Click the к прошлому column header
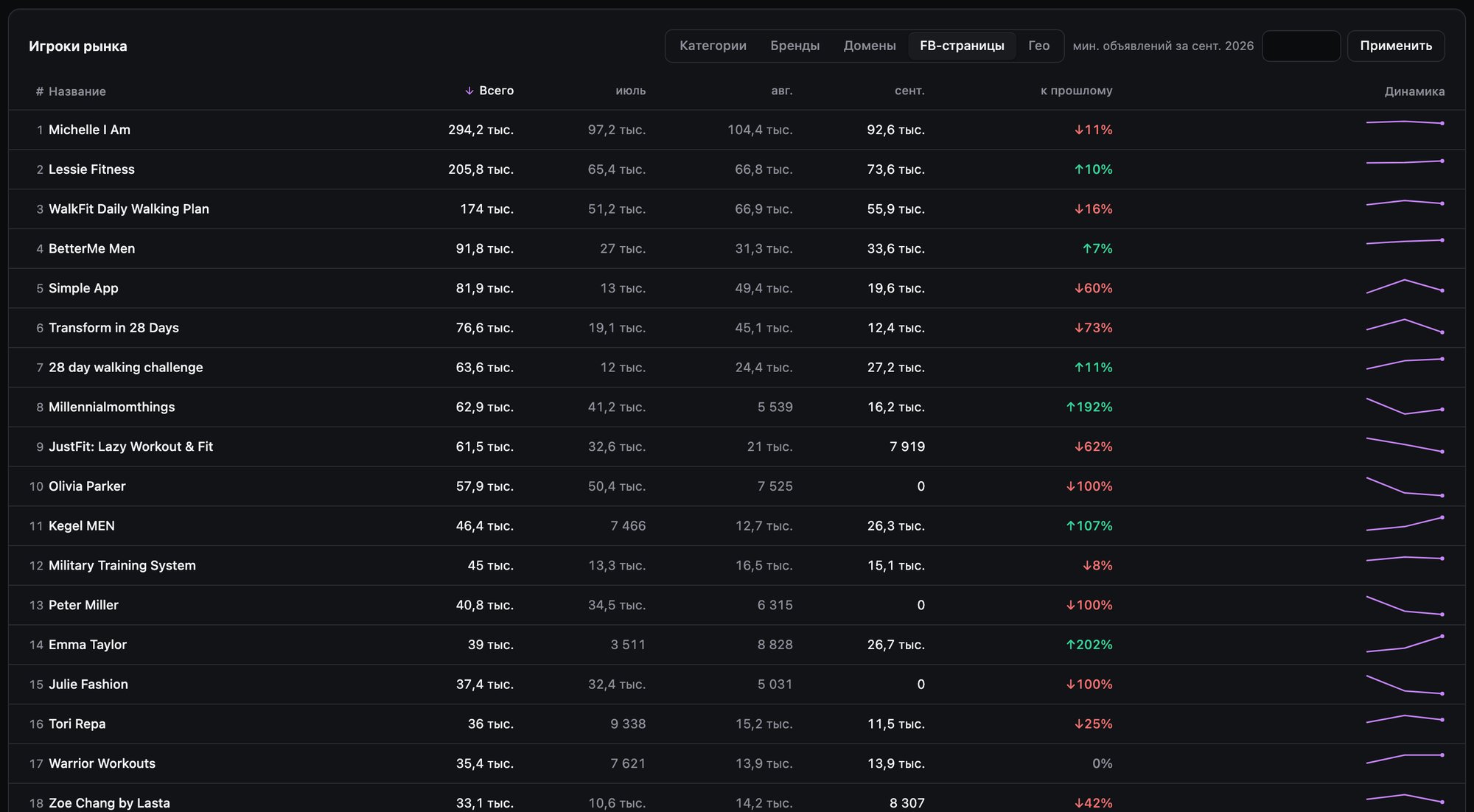The image size is (1474, 812). coord(1076,91)
